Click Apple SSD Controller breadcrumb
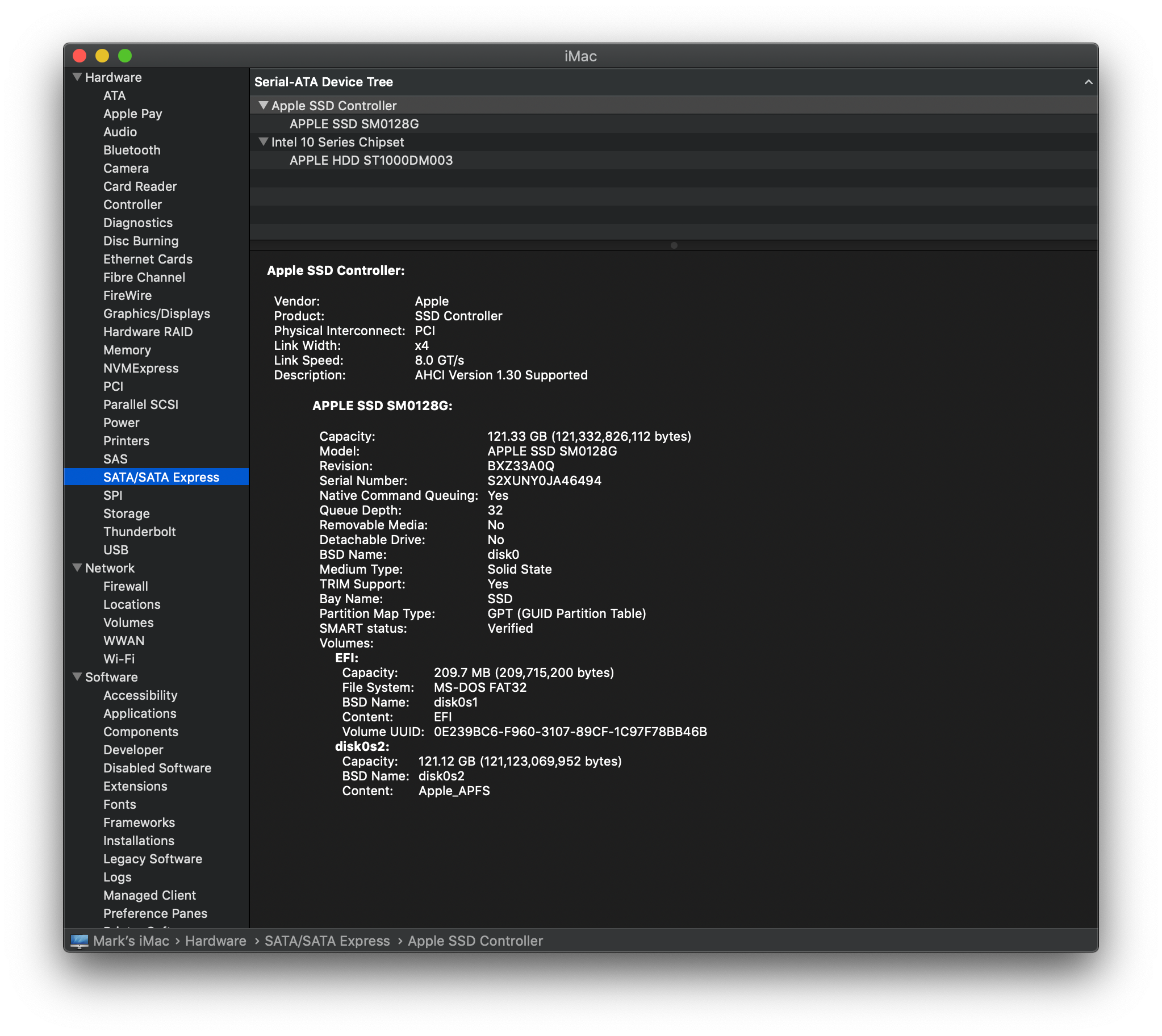This screenshot has height=1036, width=1162. [475, 942]
